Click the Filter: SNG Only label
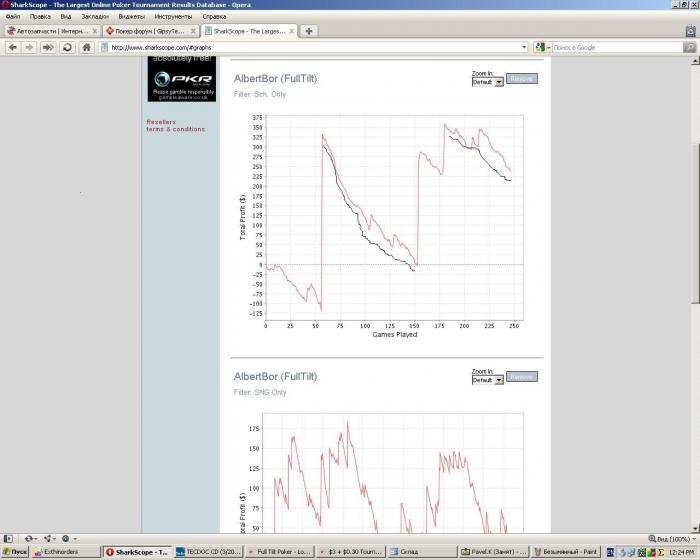700x560 pixels. tap(260, 392)
